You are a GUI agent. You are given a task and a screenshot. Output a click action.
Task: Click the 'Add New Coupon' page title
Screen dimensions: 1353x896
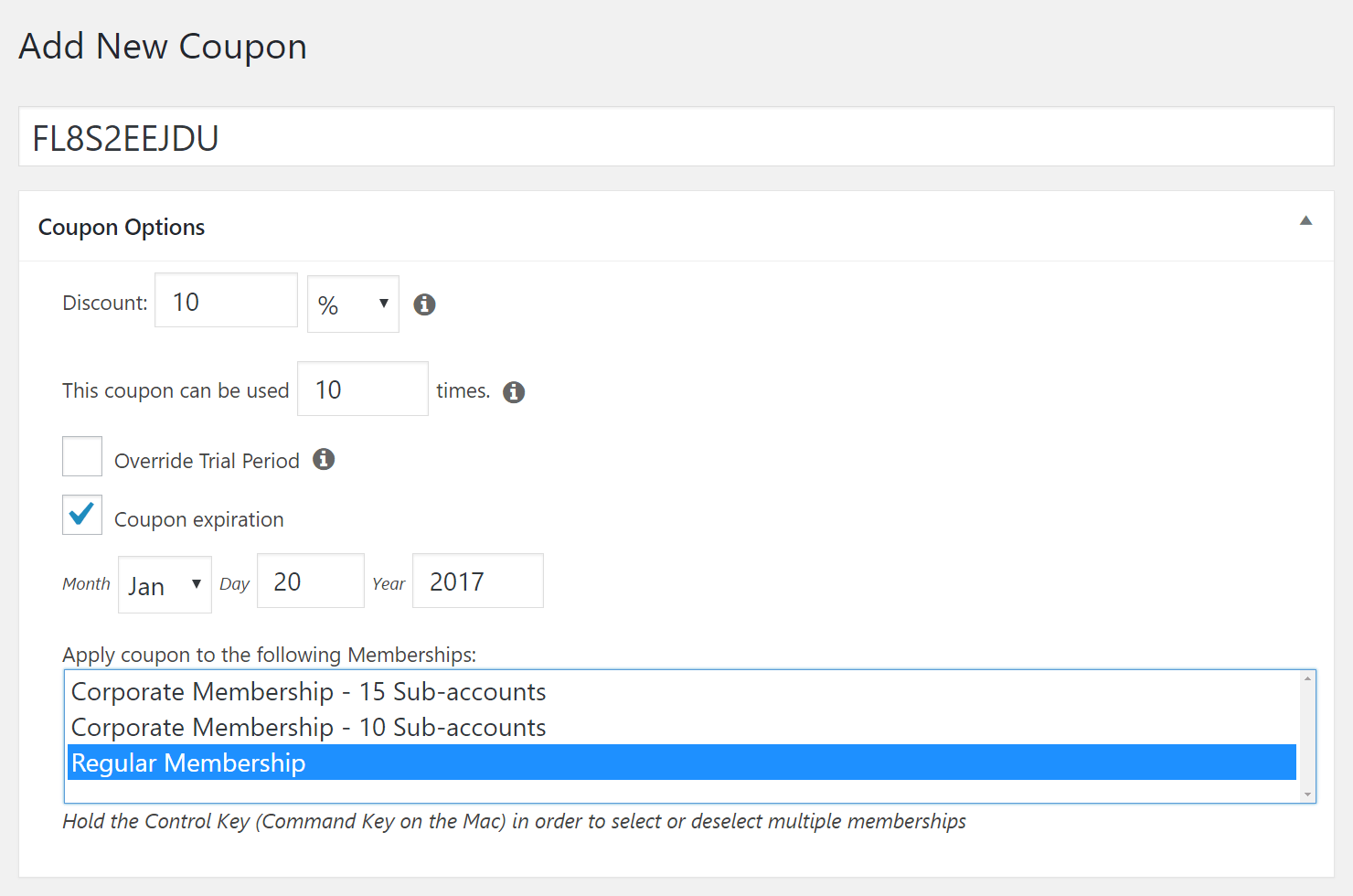(163, 47)
